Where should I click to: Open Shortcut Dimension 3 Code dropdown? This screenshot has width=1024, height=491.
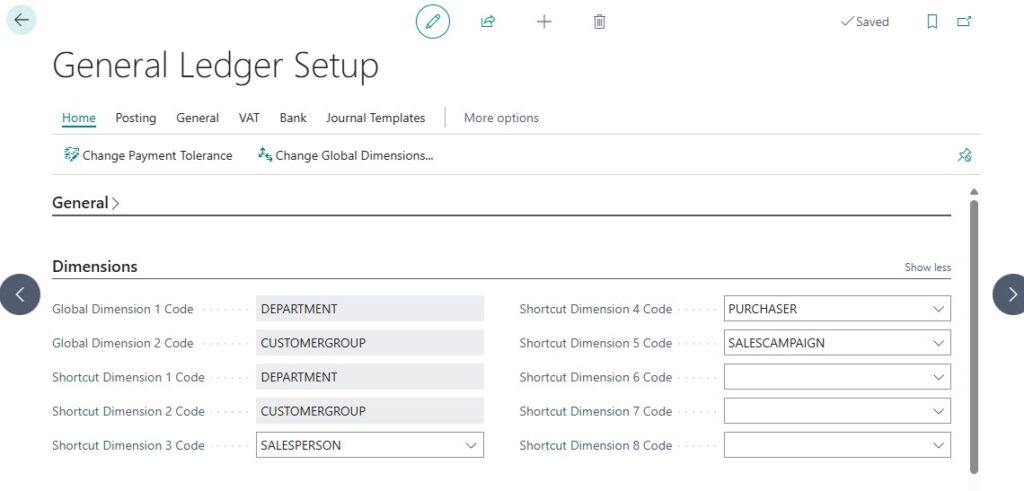pos(471,445)
